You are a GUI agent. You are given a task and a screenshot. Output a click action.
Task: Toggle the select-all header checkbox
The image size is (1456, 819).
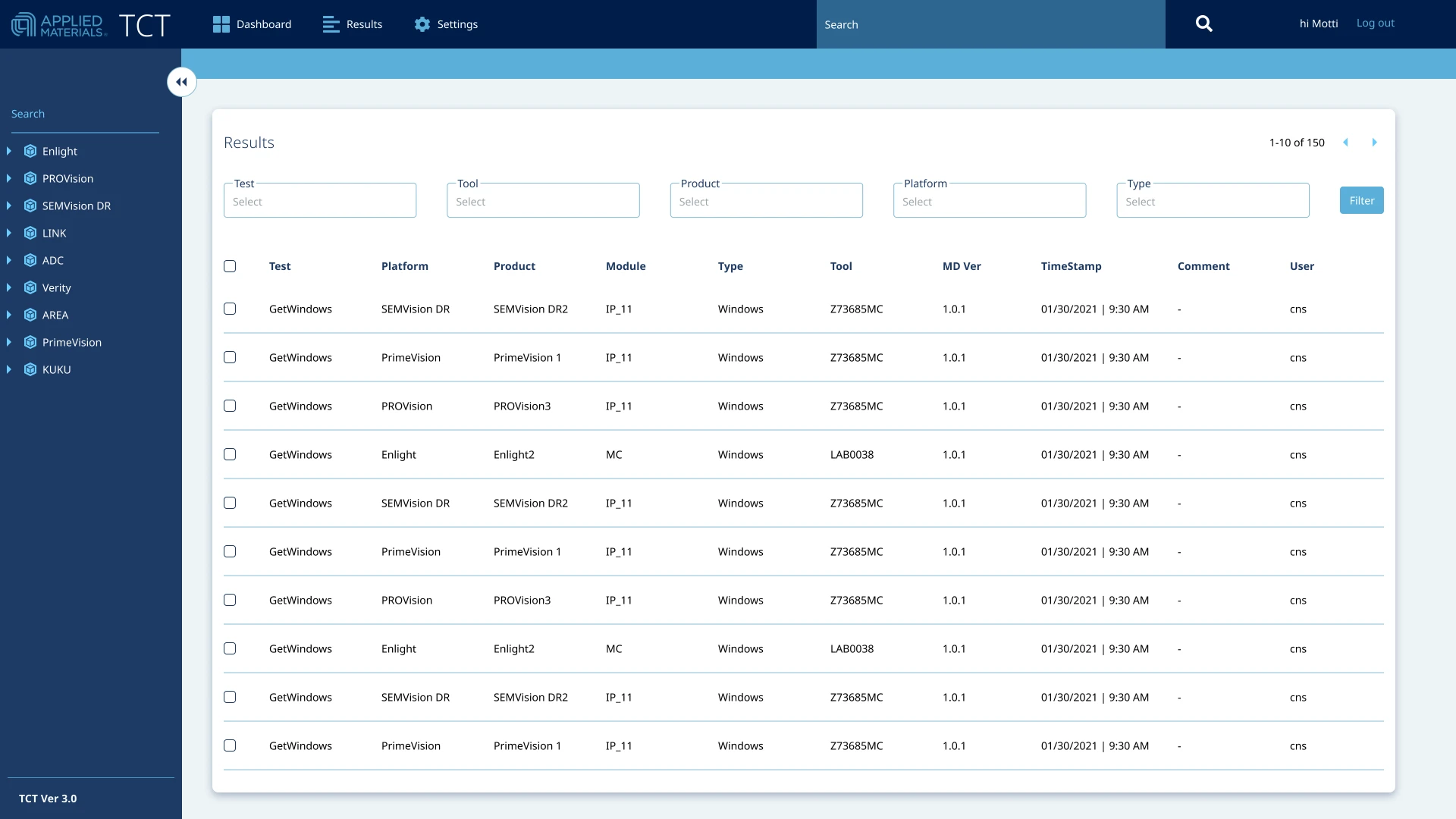[x=230, y=266]
